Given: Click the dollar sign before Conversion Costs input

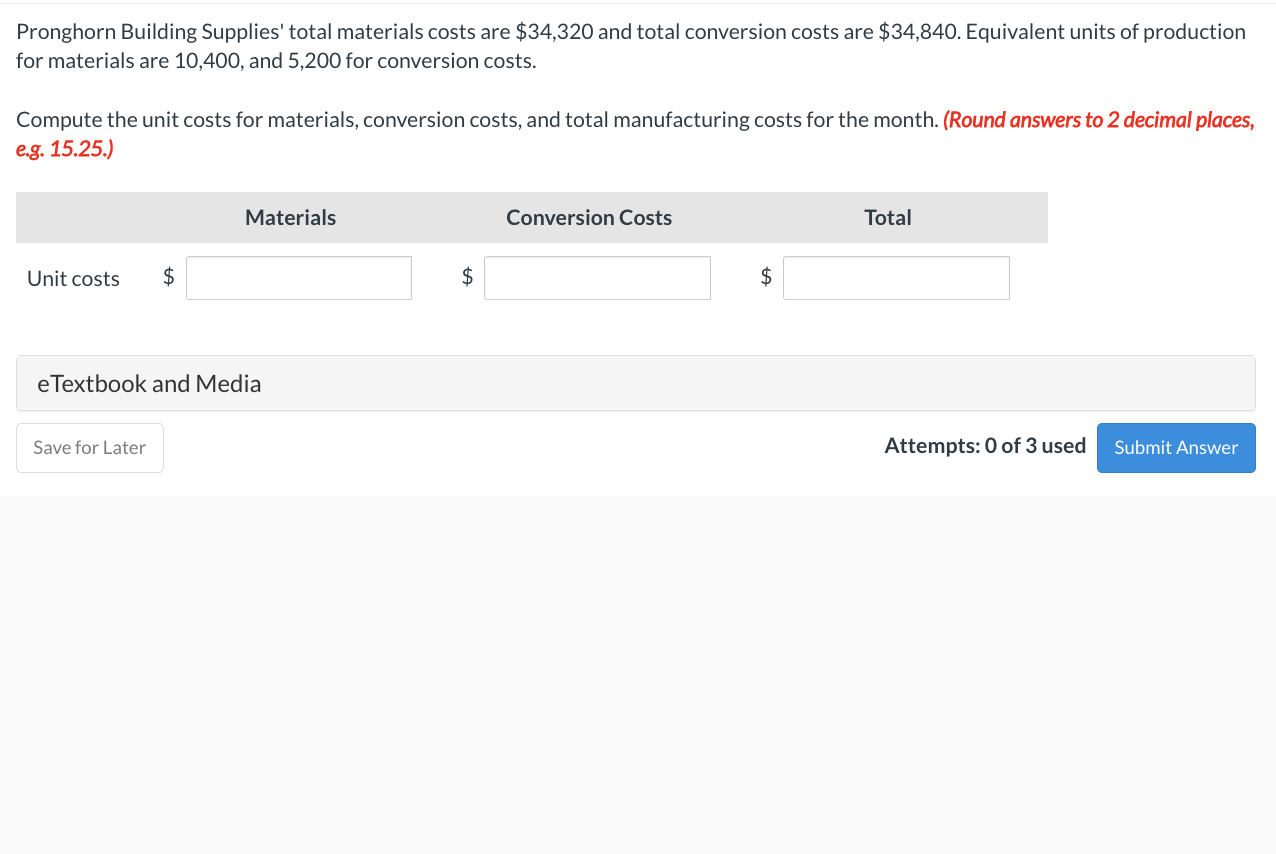Looking at the screenshot, I should pyautogui.click(x=467, y=277).
